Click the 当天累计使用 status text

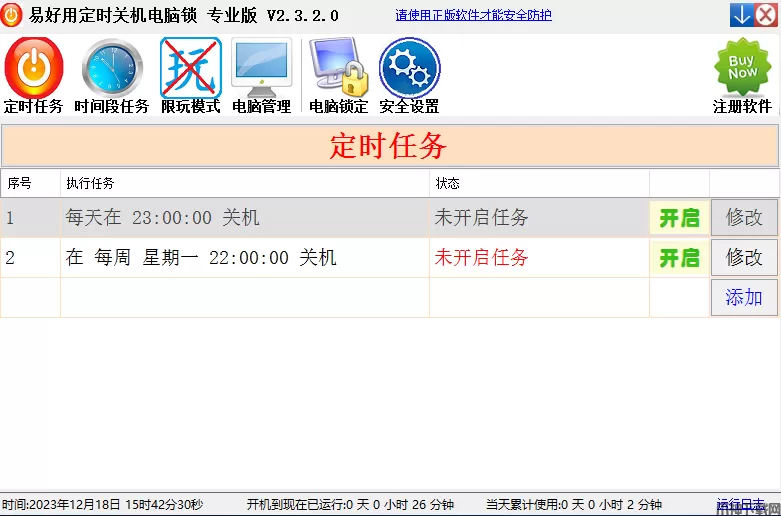[x=574, y=505]
